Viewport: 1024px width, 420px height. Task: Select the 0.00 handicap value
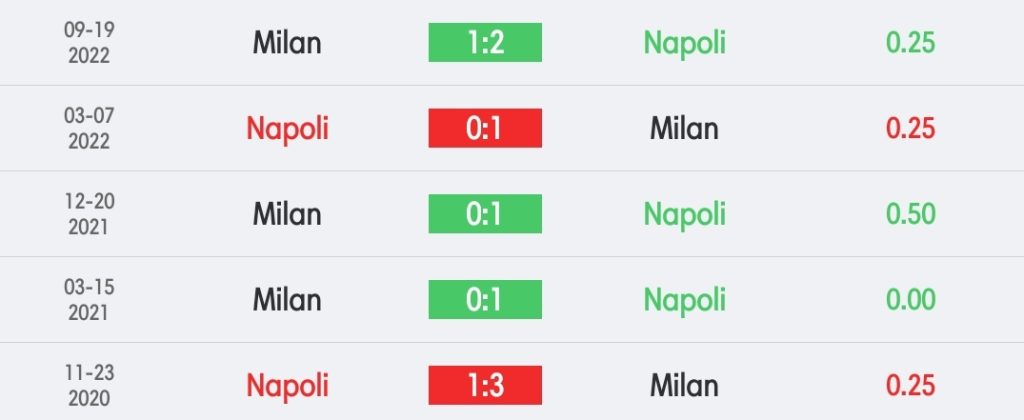[910, 300]
